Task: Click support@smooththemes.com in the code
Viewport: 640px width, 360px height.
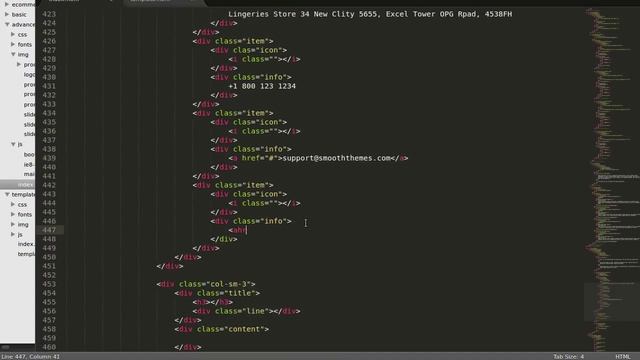Action: point(336,158)
